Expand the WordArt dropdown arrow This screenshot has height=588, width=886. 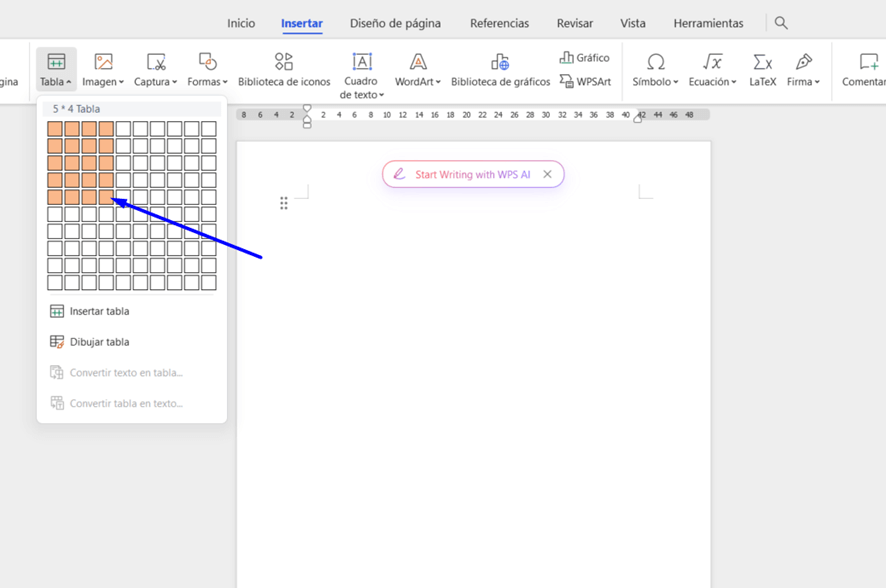click(x=438, y=82)
